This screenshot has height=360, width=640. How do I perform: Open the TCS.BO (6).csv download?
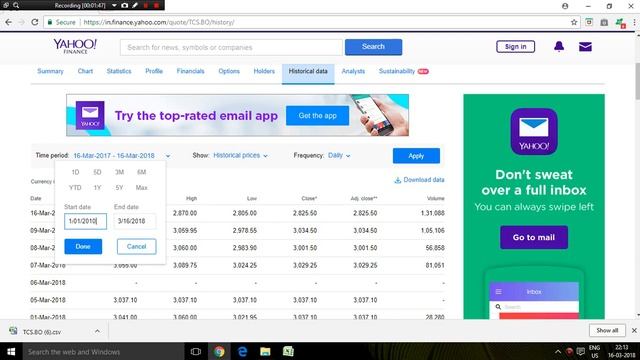pyautogui.click(x=41, y=332)
